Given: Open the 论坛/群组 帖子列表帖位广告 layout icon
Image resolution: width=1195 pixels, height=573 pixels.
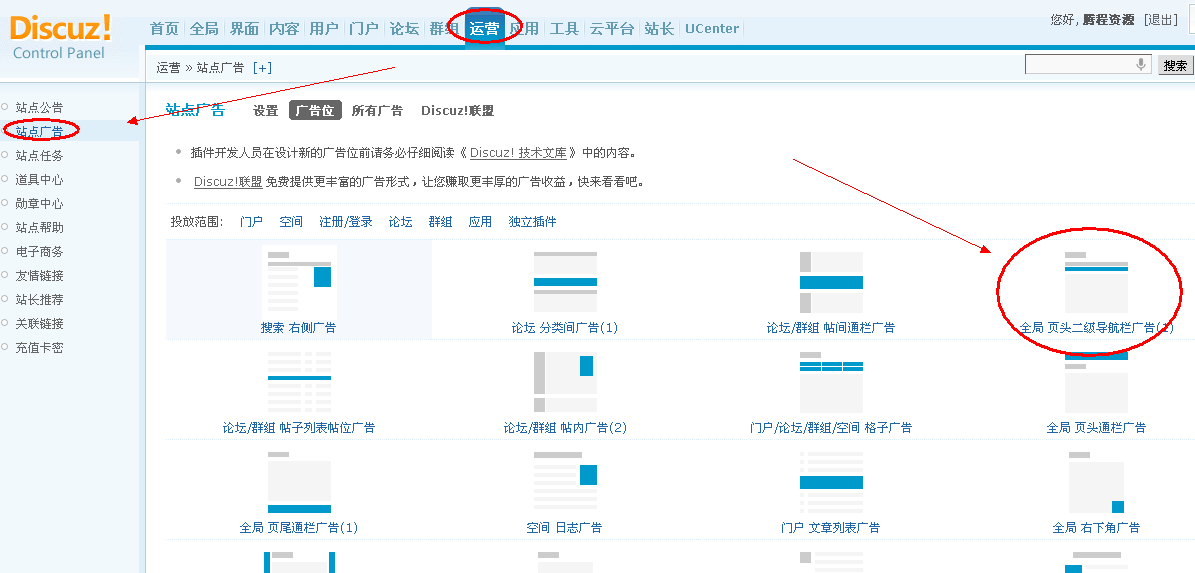Looking at the screenshot, I should point(299,383).
